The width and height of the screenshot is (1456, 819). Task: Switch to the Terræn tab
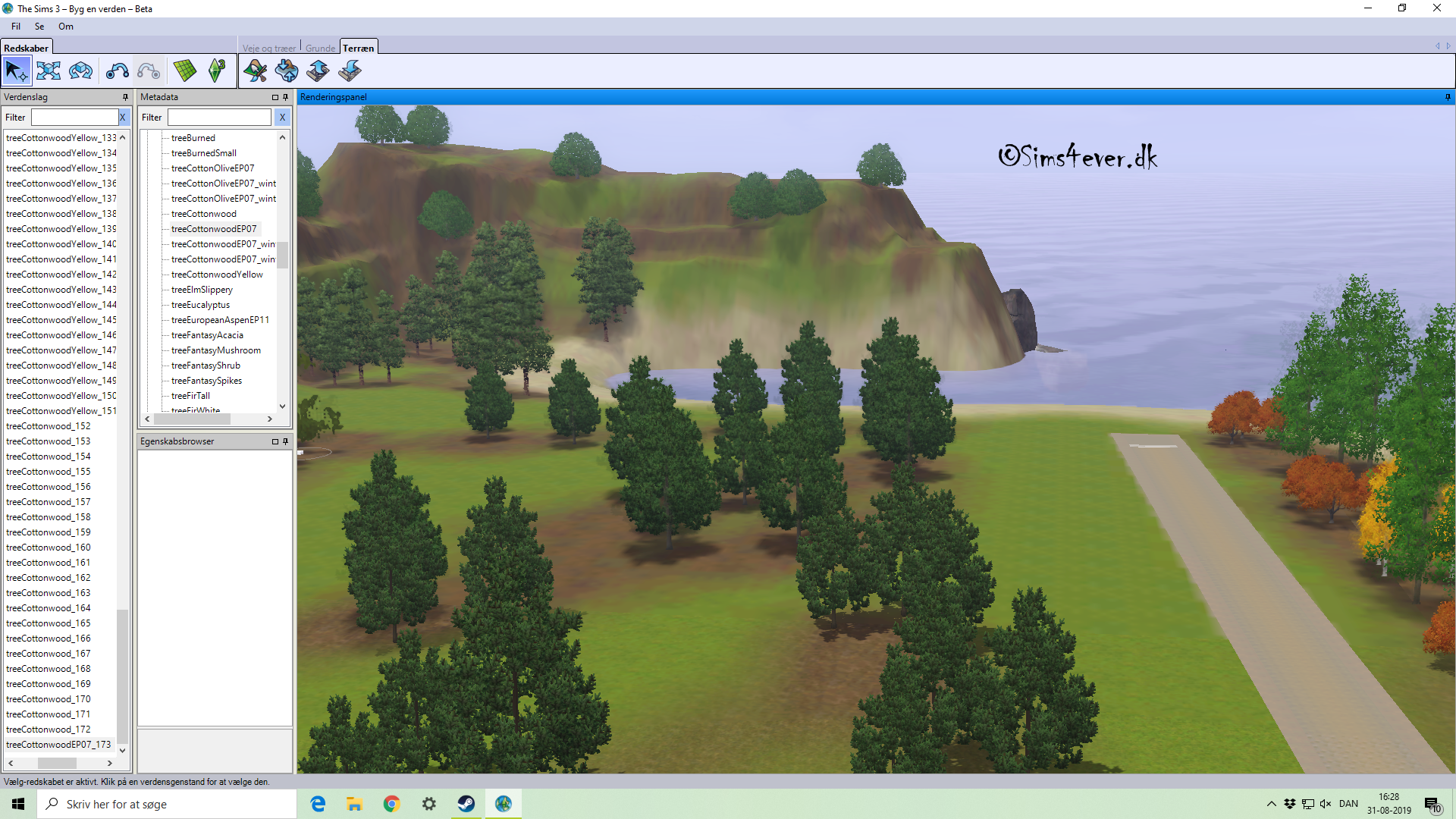358,48
